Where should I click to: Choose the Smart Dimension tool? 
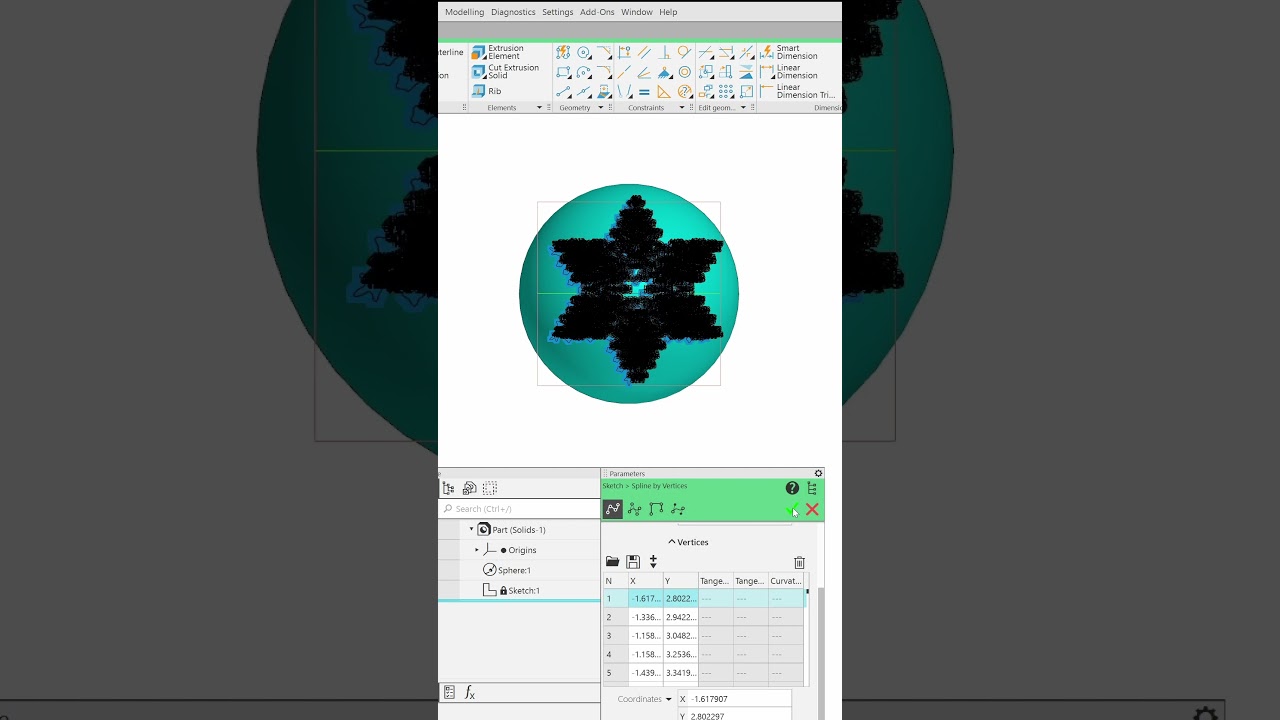(789, 52)
